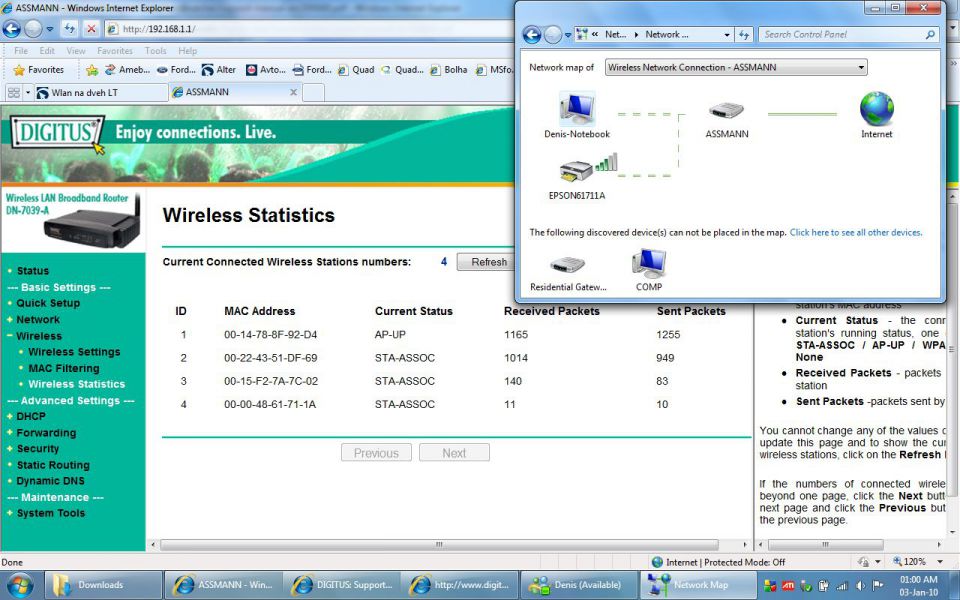
Task: Open the Action Center flag tray icon
Action: pos(877,586)
